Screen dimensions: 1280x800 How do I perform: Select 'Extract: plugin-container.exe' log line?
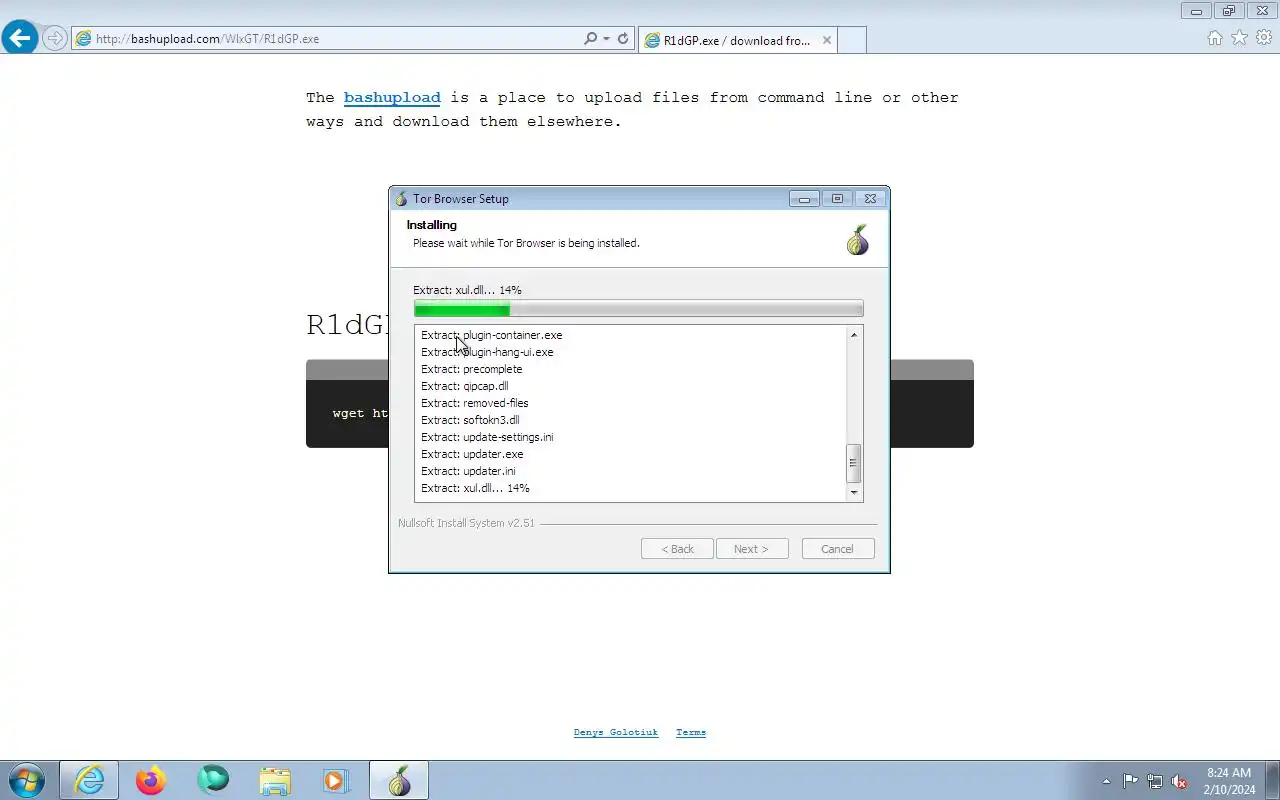click(491, 335)
